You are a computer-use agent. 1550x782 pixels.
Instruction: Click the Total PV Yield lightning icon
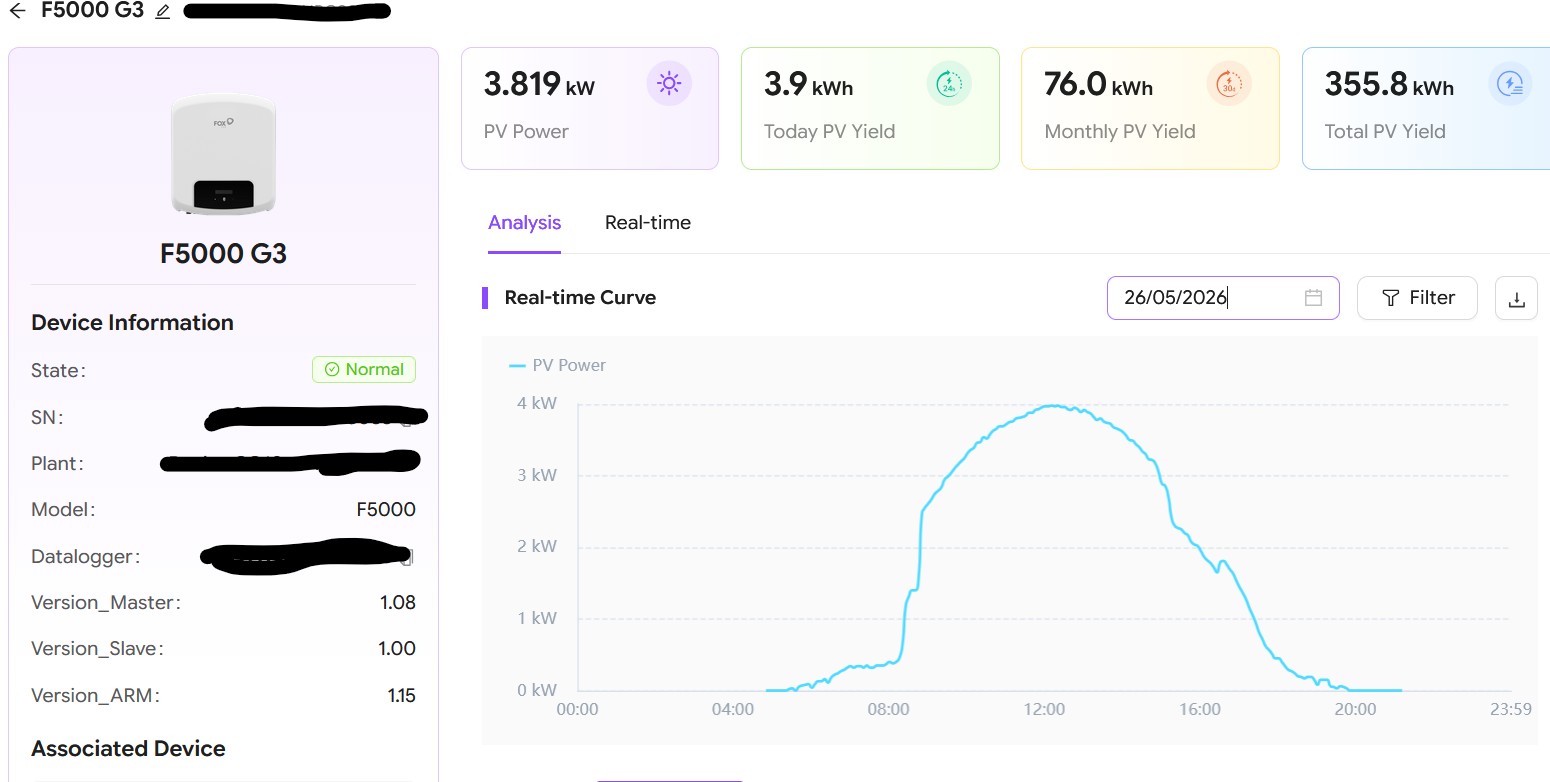[1510, 84]
